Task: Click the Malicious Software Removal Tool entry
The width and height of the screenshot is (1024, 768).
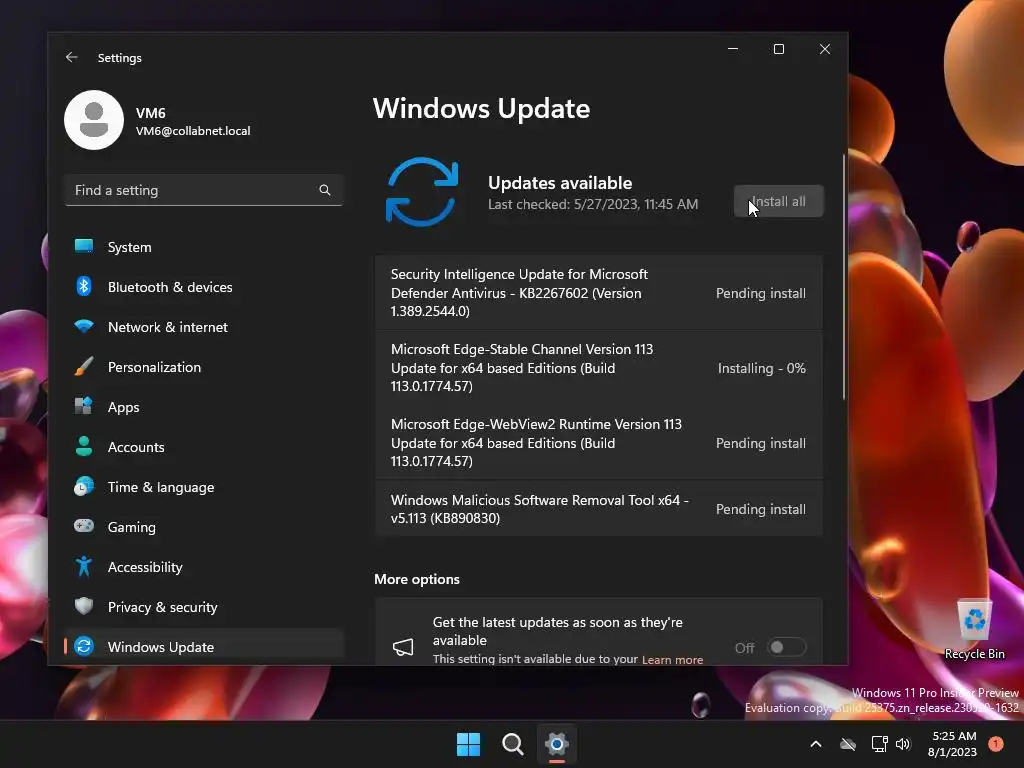Action: click(x=599, y=509)
